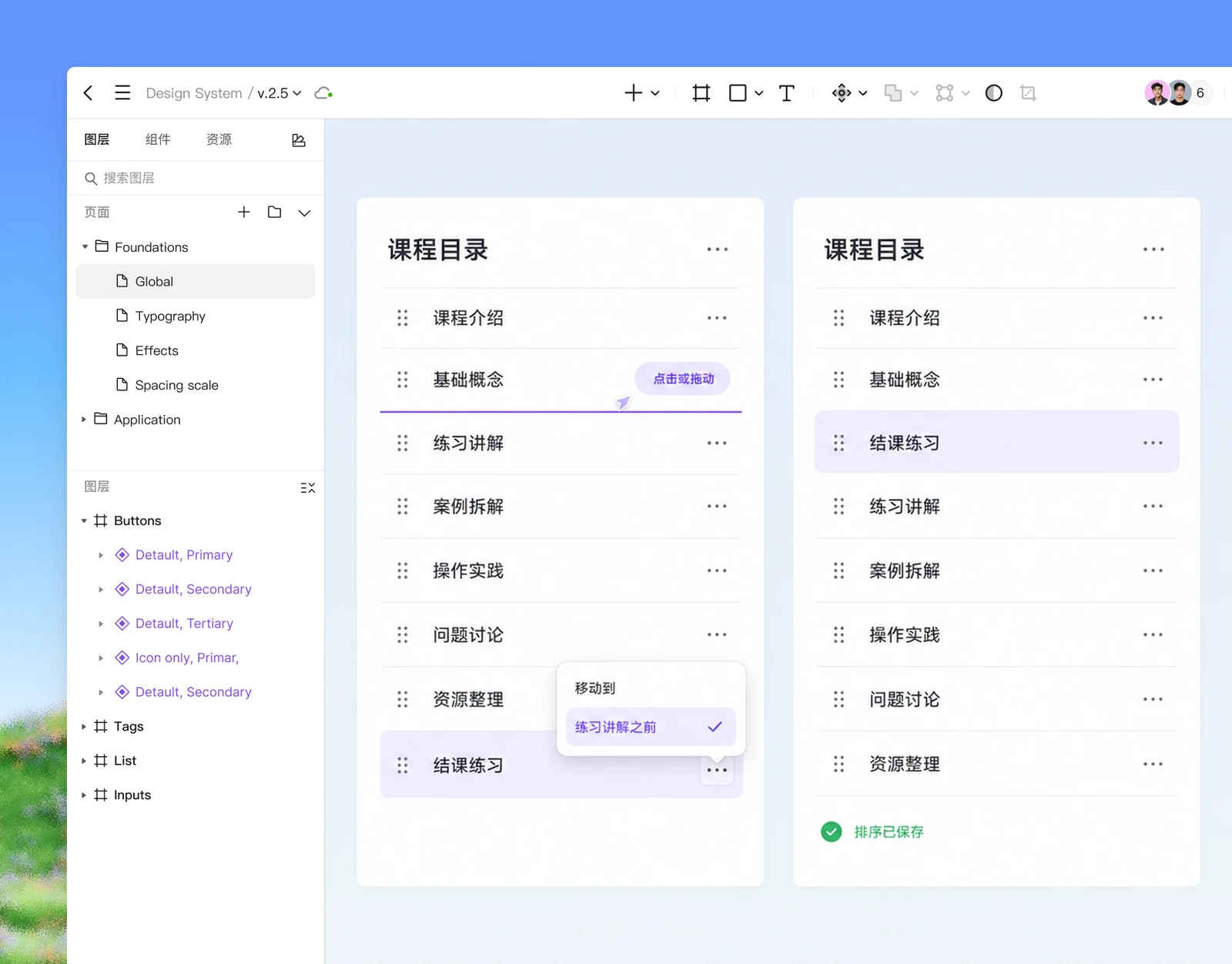Grab the drag handle of right 资源整理

(839, 764)
